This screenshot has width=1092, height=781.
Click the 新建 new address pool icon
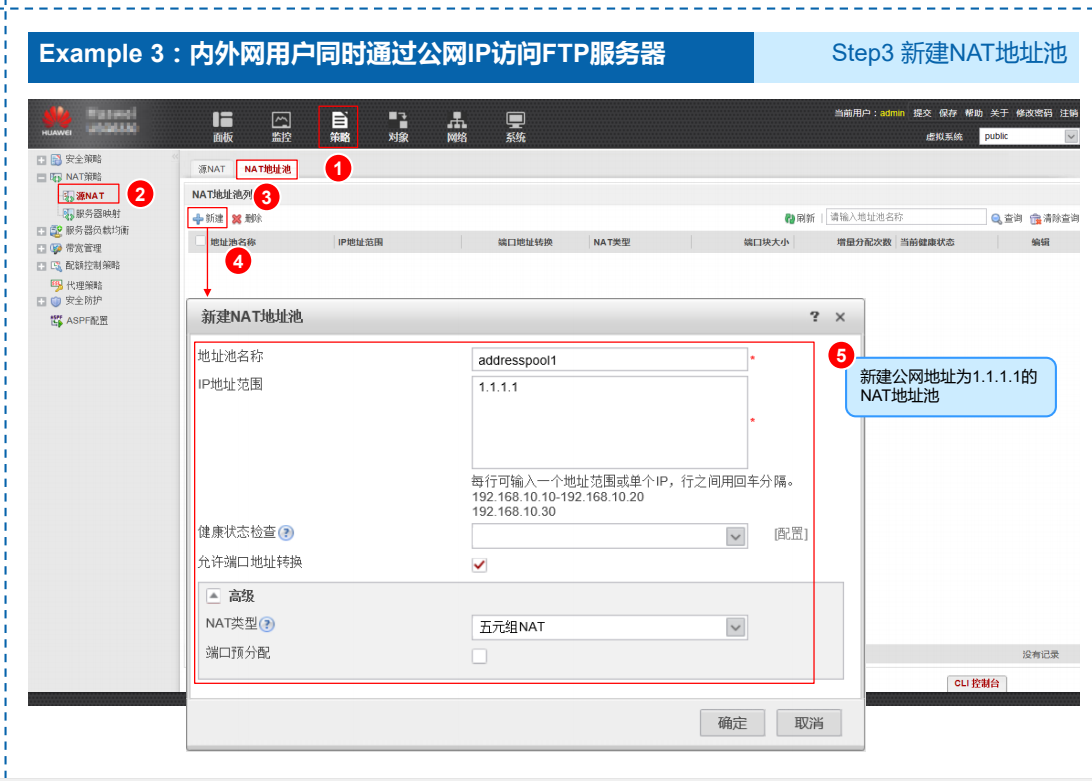click(206, 217)
